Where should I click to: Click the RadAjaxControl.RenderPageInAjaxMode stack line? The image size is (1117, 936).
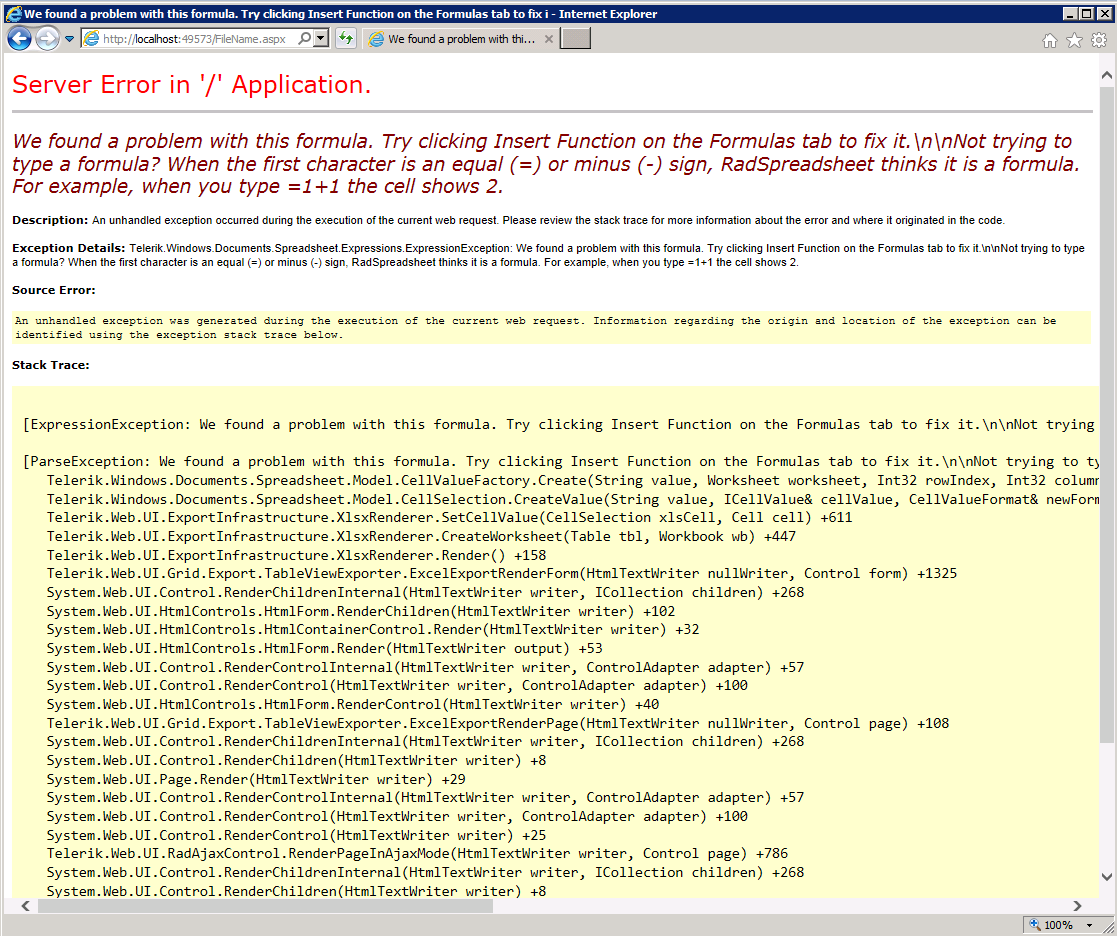417,853
